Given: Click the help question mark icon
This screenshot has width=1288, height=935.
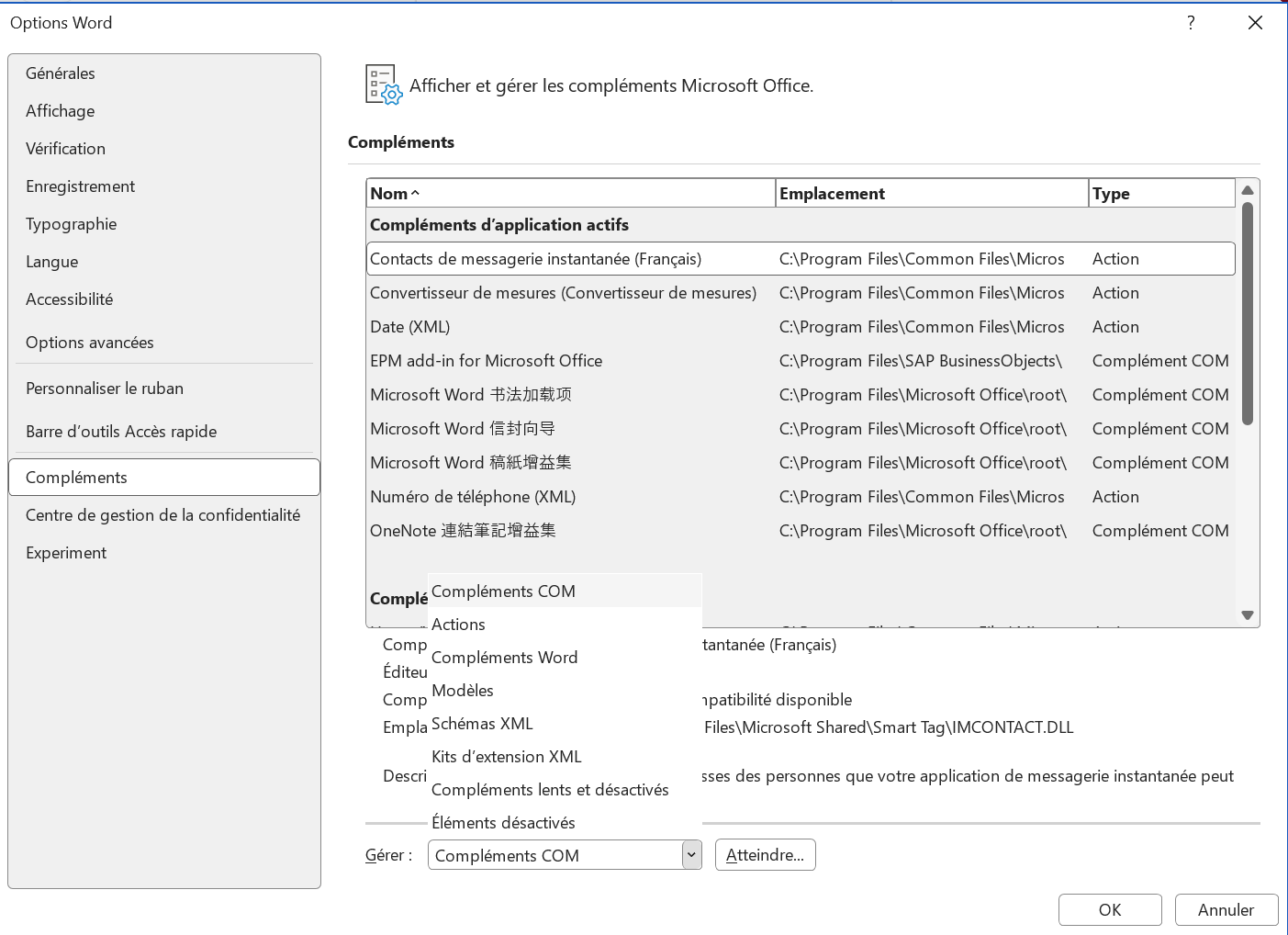Looking at the screenshot, I should point(1191,23).
